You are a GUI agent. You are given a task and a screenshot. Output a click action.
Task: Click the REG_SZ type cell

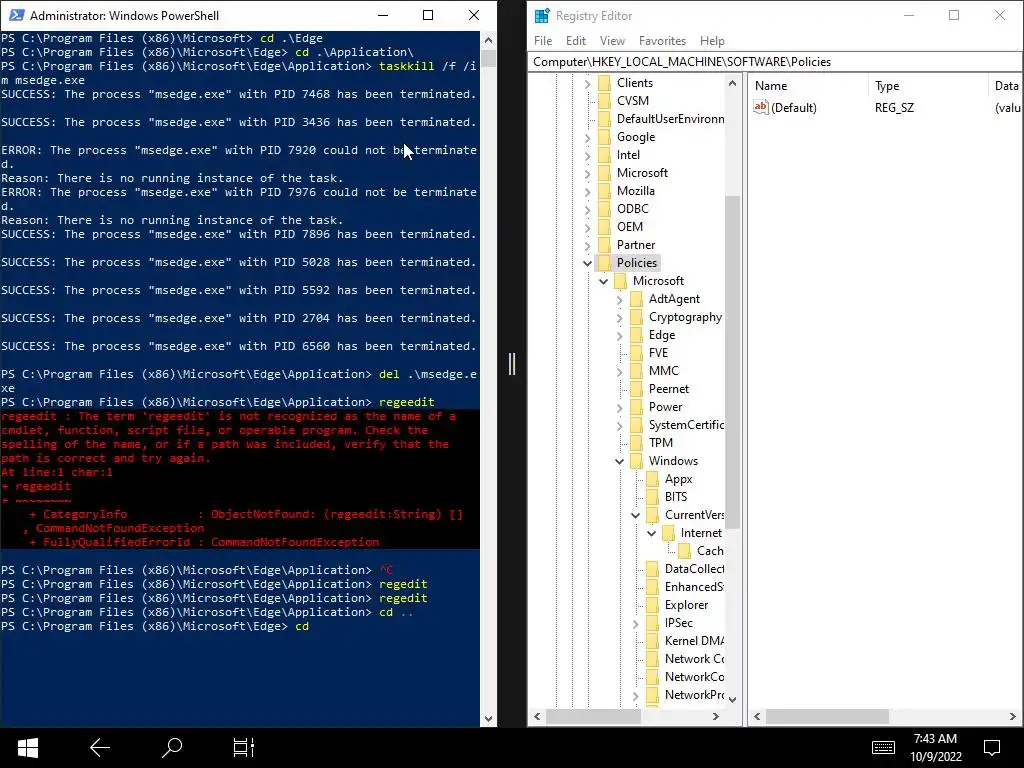coord(894,108)
